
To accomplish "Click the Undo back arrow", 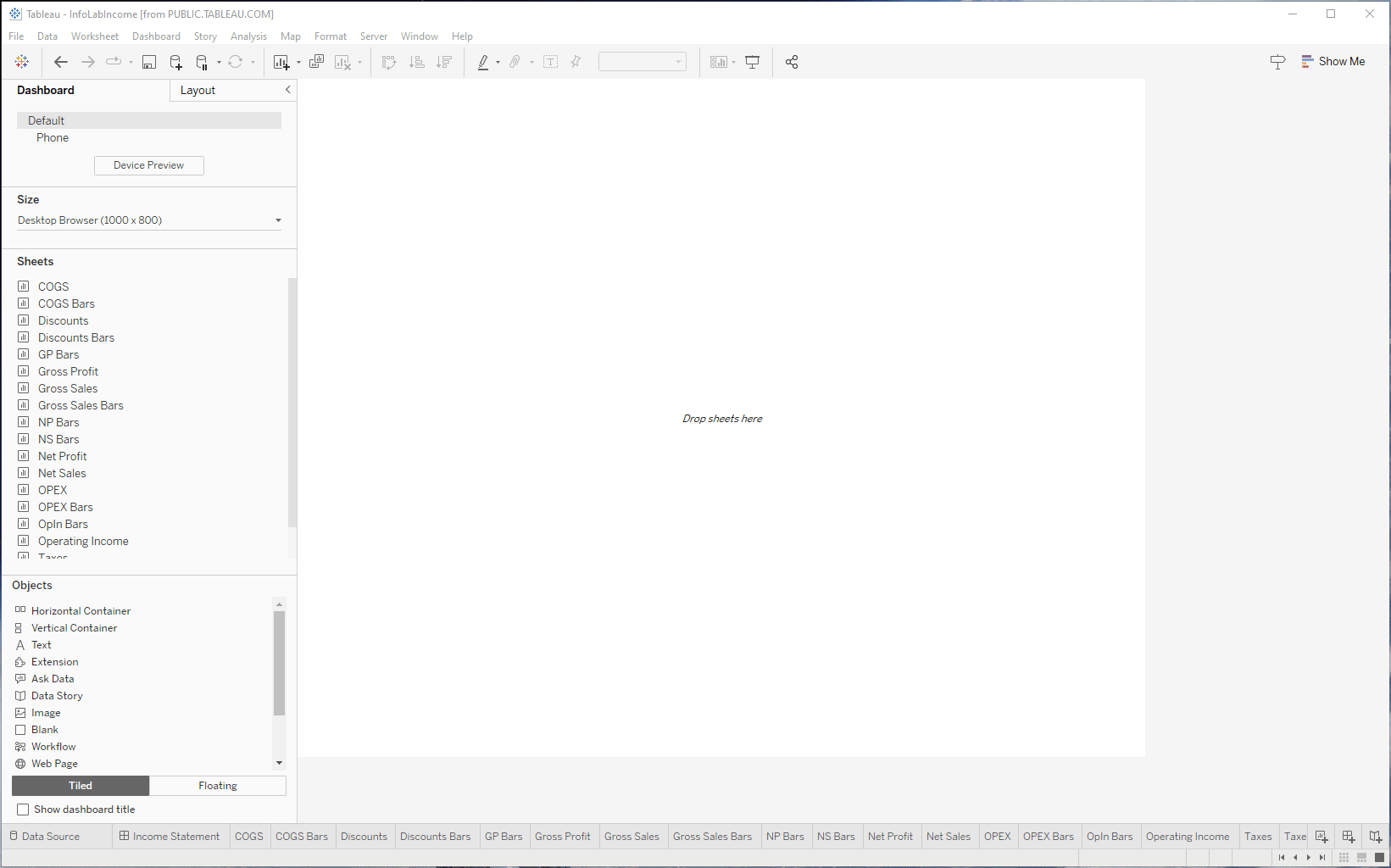I will click(x=60, y=62).
